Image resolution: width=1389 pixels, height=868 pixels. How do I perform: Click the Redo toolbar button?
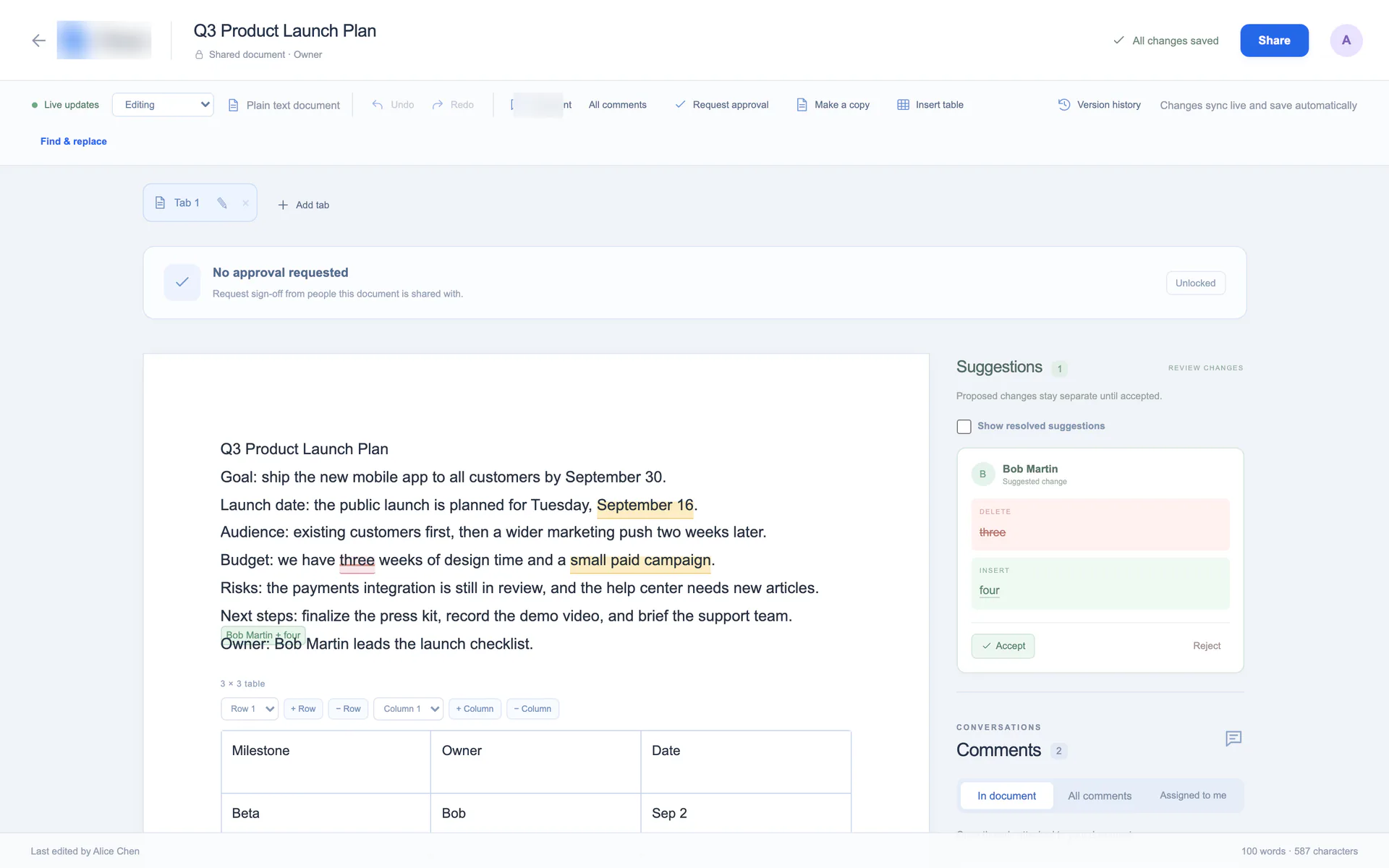coord(453,105)
